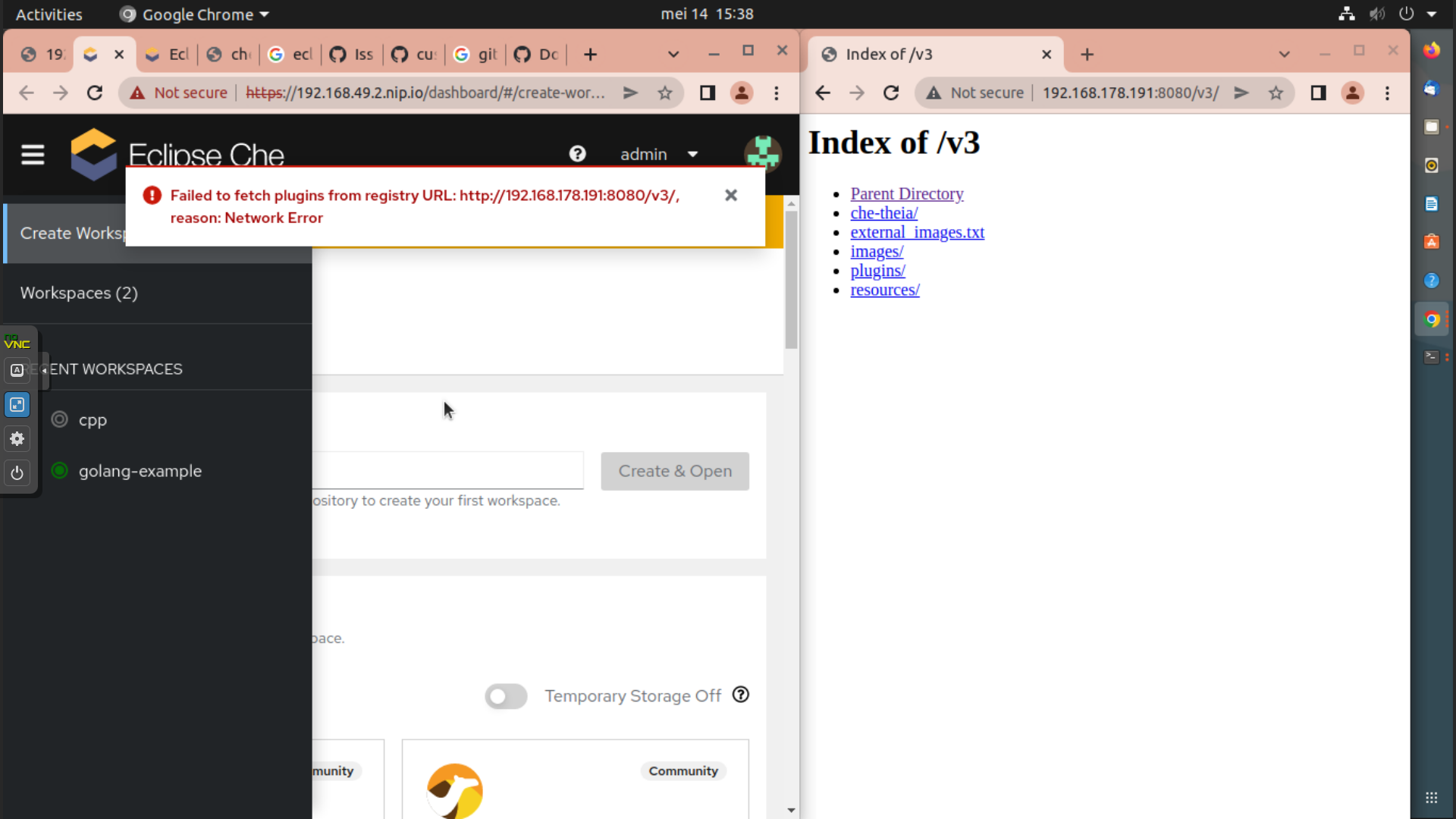Open the noVNC settings gear
The height and width of the screenshot is (819, 1456).
(x=17, y=438)
